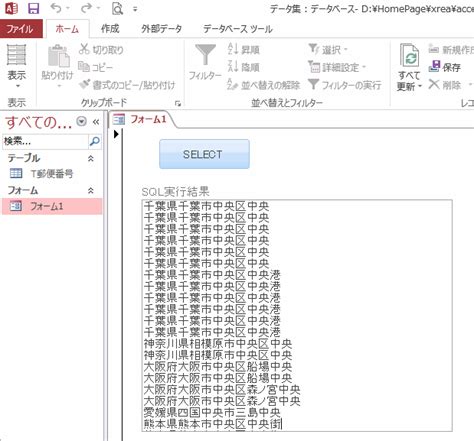Click 切り取り cut
Image resolution: width=474 pixels, height=441 pixels.
(101, 50)
